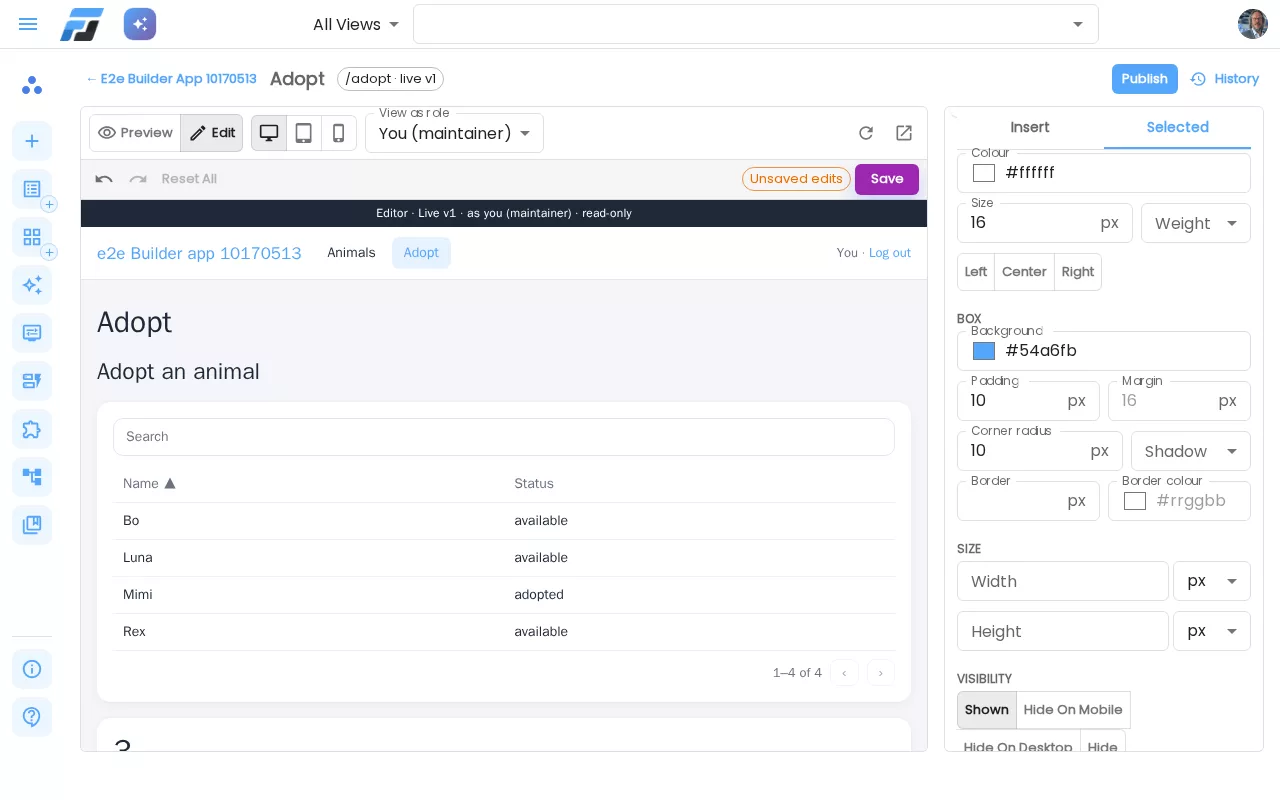Open the page History
1280x800 pixels.
[x=1224, y=79]
